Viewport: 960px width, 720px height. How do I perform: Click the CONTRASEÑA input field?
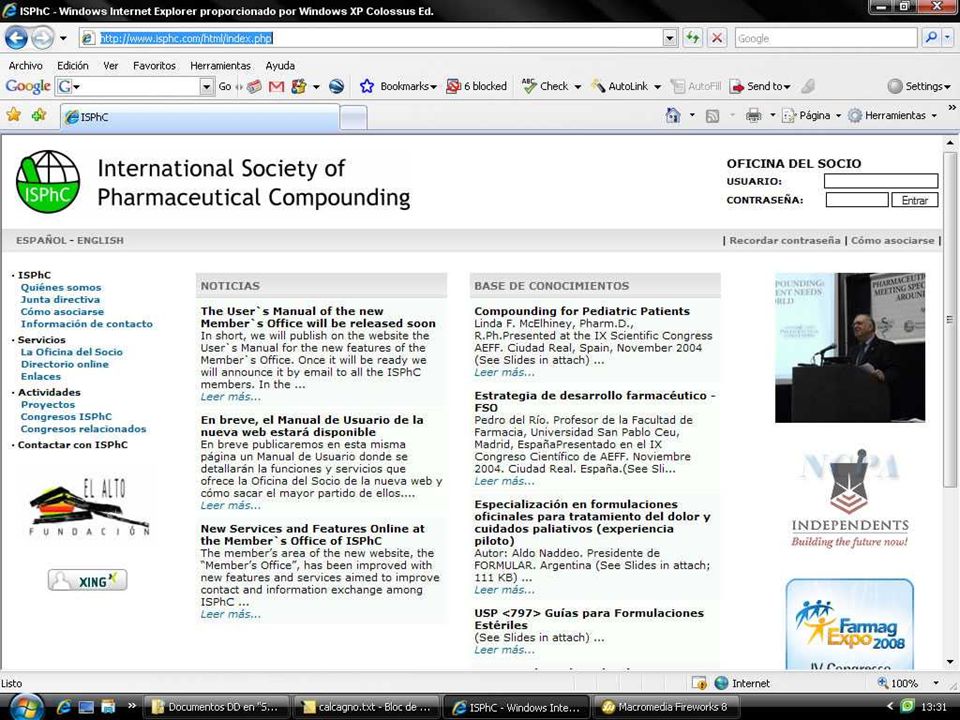tap(857, 200)
